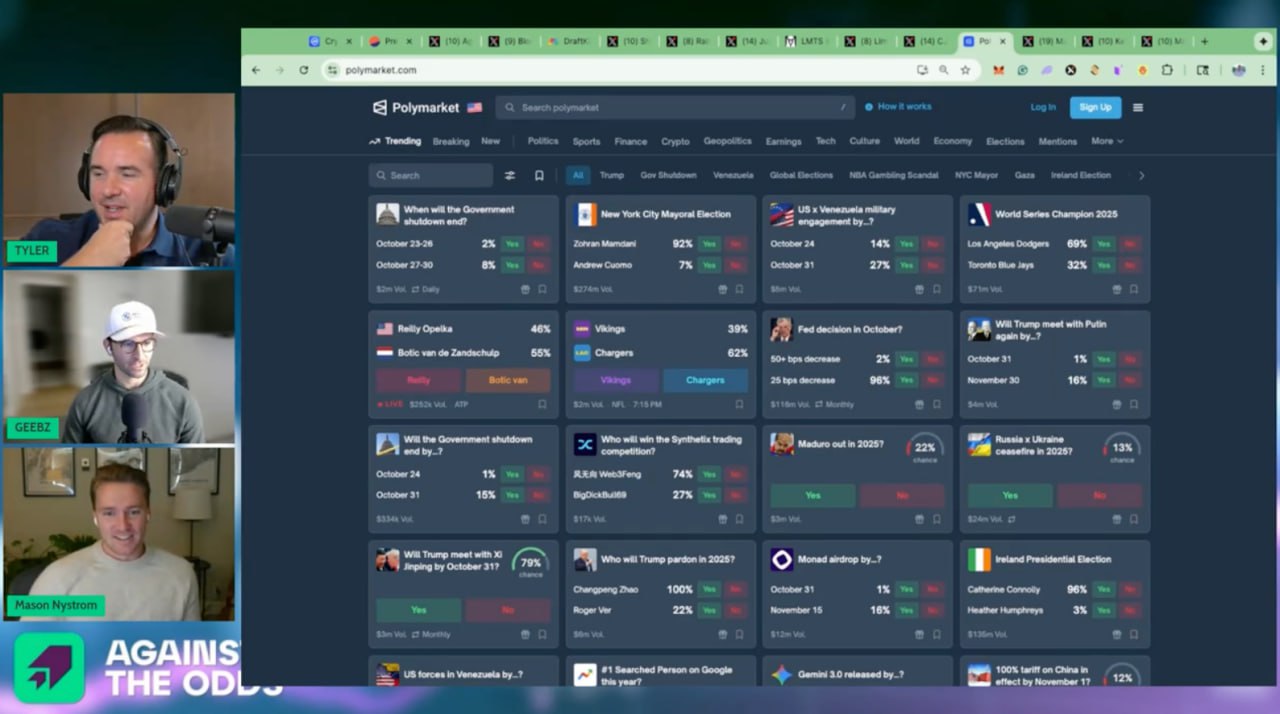Switch to the Crypto category
This screenshot has width=1280, height=714.
[x=675, y=141]
